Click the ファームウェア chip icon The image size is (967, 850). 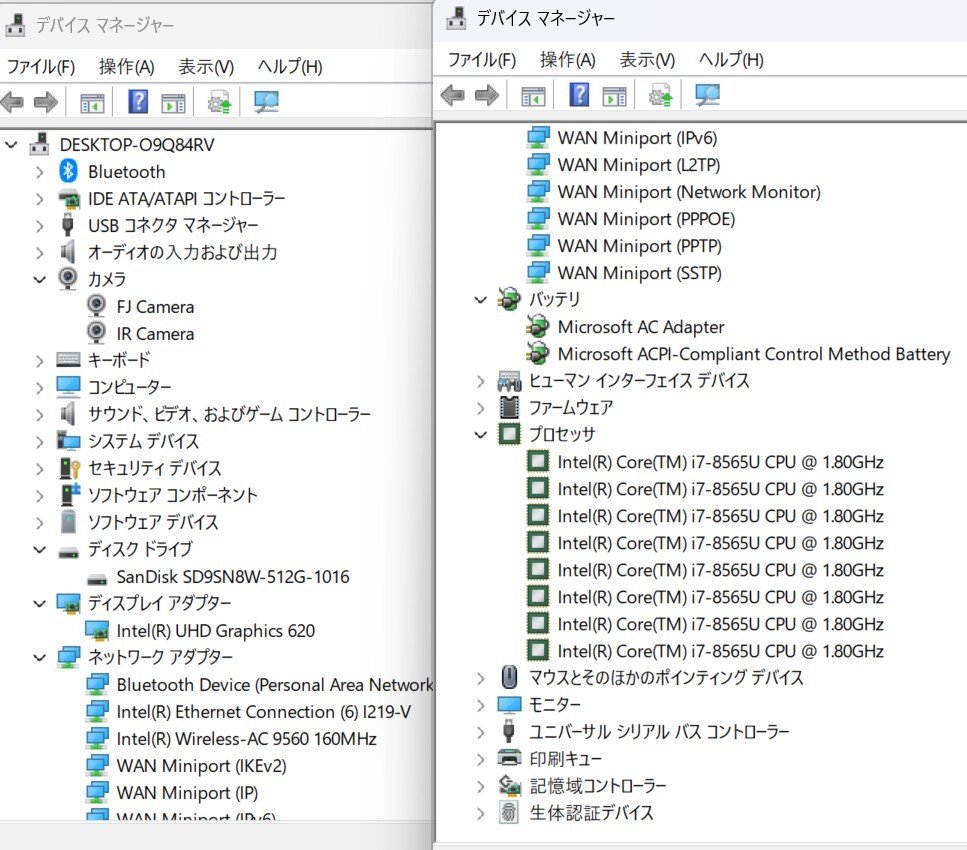[509, 407]
